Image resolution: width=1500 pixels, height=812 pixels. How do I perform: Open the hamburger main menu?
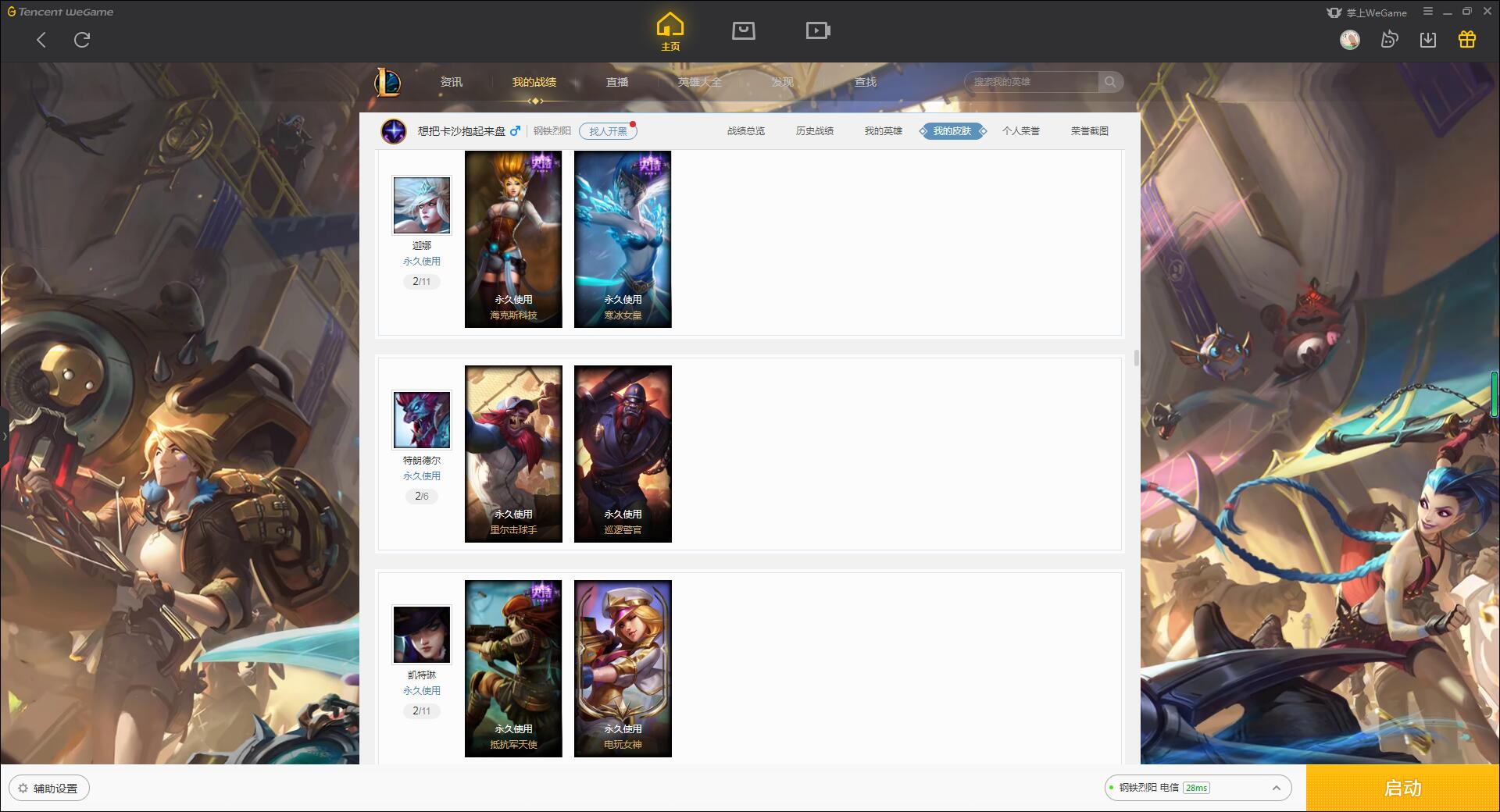click(x=1428, y=12)
